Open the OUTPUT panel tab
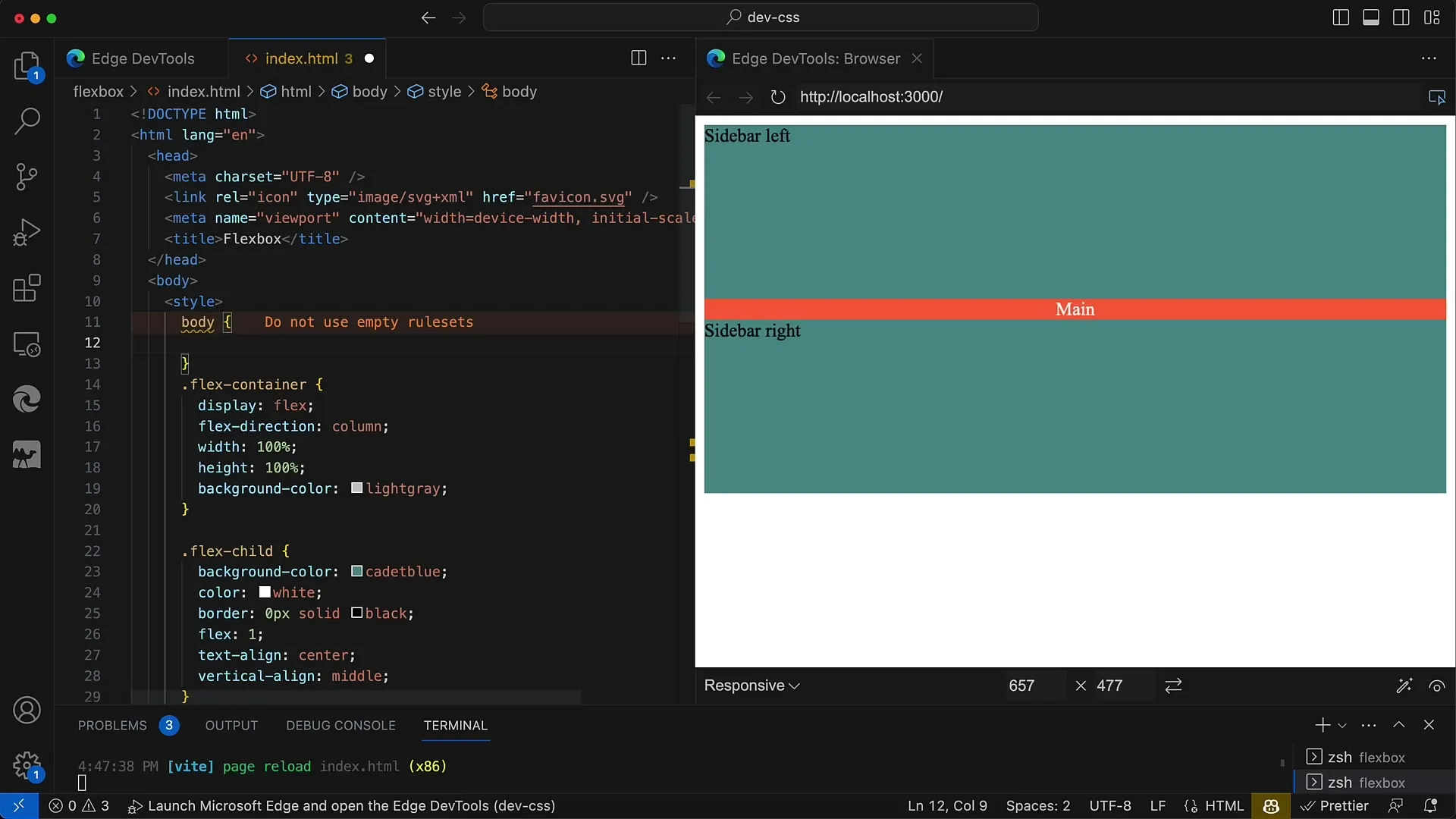This screenshot has height=819, width=1456. tap(231, 726)
